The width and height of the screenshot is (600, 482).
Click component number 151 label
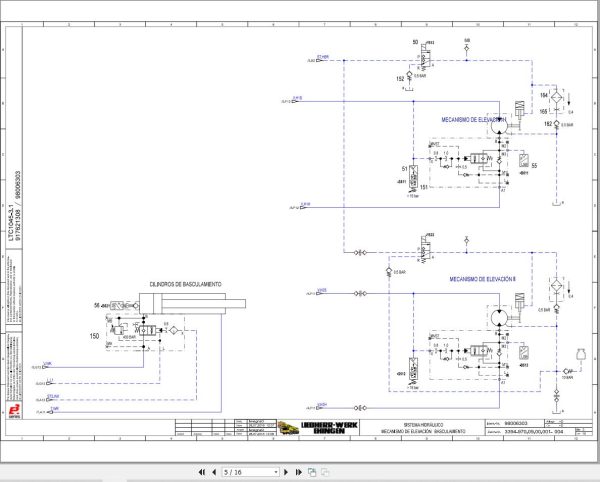424,187
